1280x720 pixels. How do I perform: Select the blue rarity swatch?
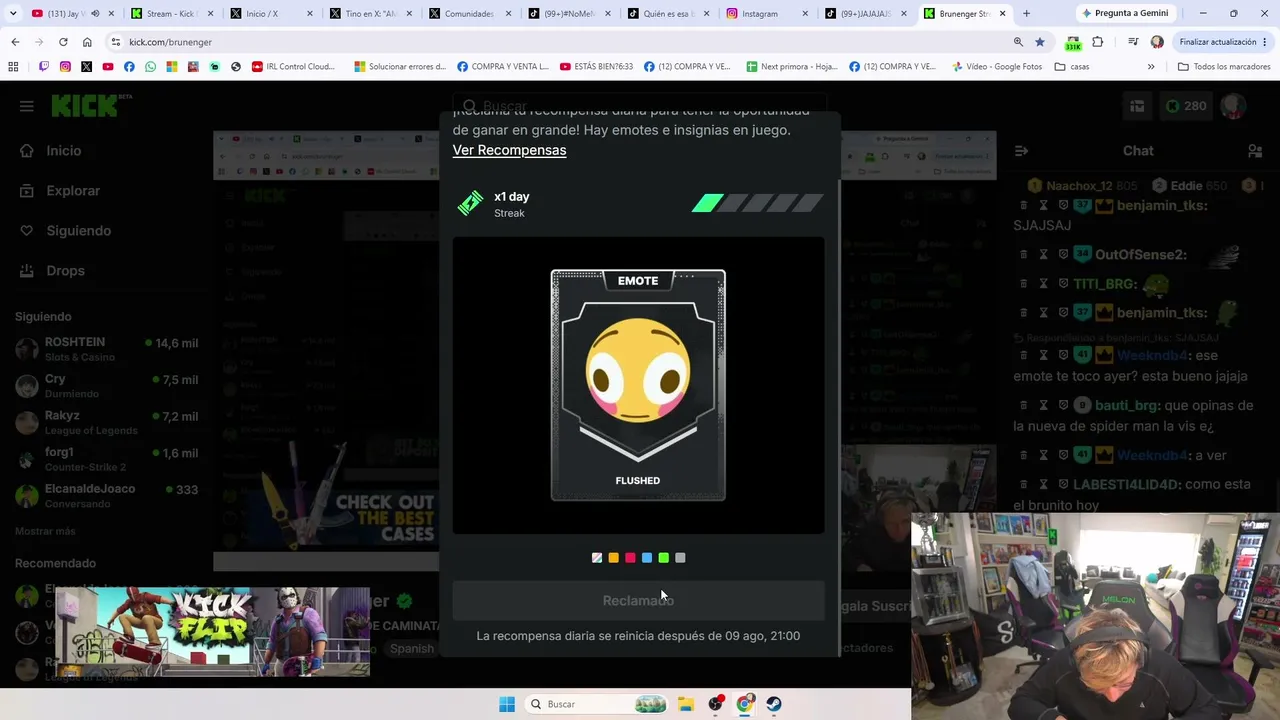(647, 558)
